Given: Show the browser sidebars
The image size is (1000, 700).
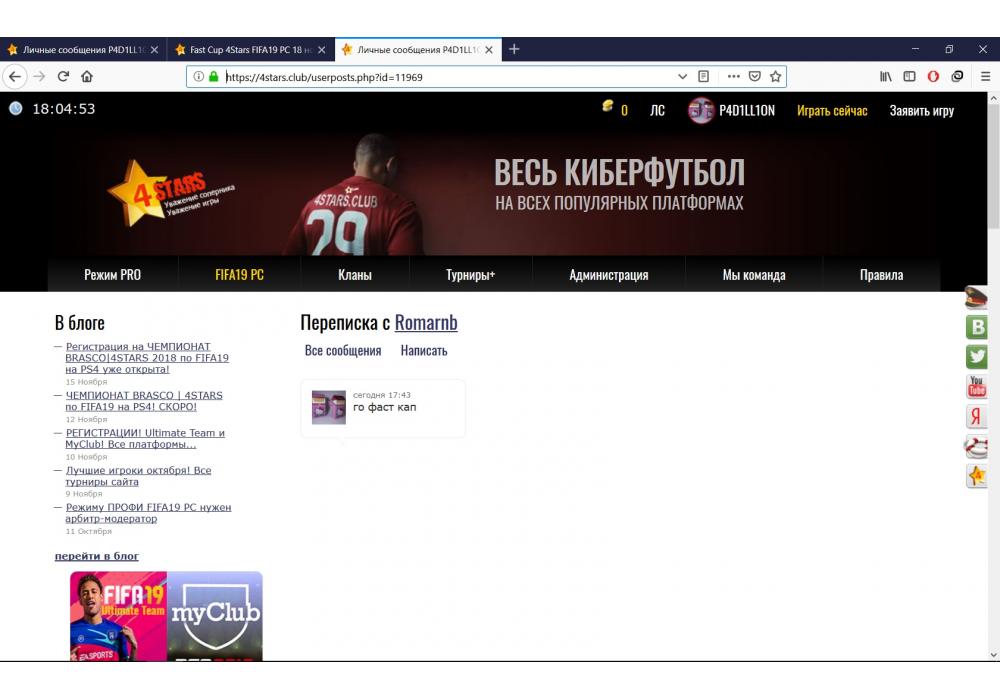Looking at the screenshot, I should coord(909,77).
